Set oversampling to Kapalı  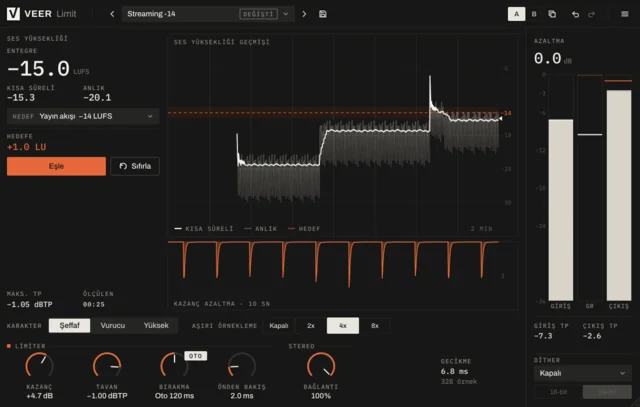pos(279,325)
